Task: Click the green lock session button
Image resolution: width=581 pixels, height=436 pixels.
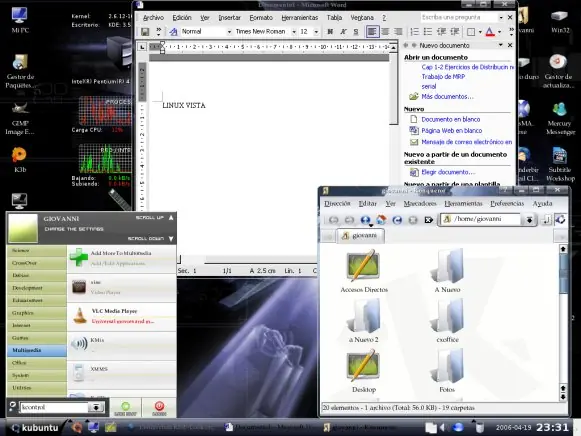Action: point(126,407)
